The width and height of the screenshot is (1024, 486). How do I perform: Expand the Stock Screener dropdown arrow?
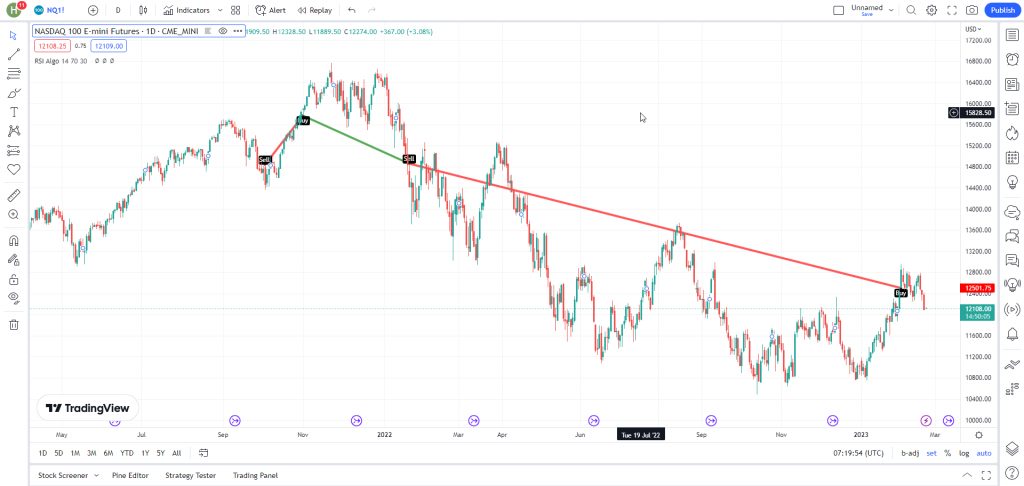pyautogui.click(x=97, y=476)
